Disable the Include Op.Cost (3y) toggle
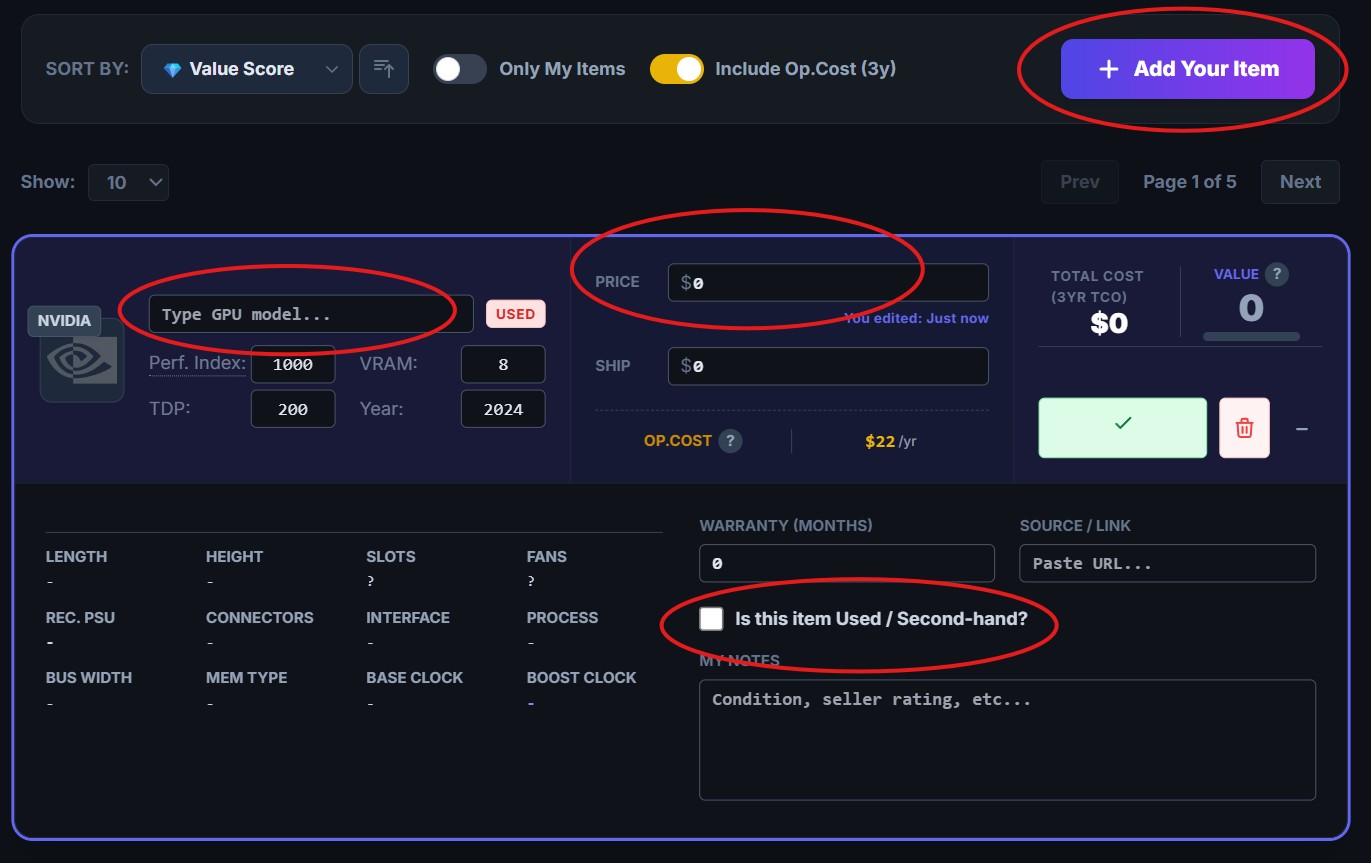This screenshot has width=1371, height=863. coord(677,68)
